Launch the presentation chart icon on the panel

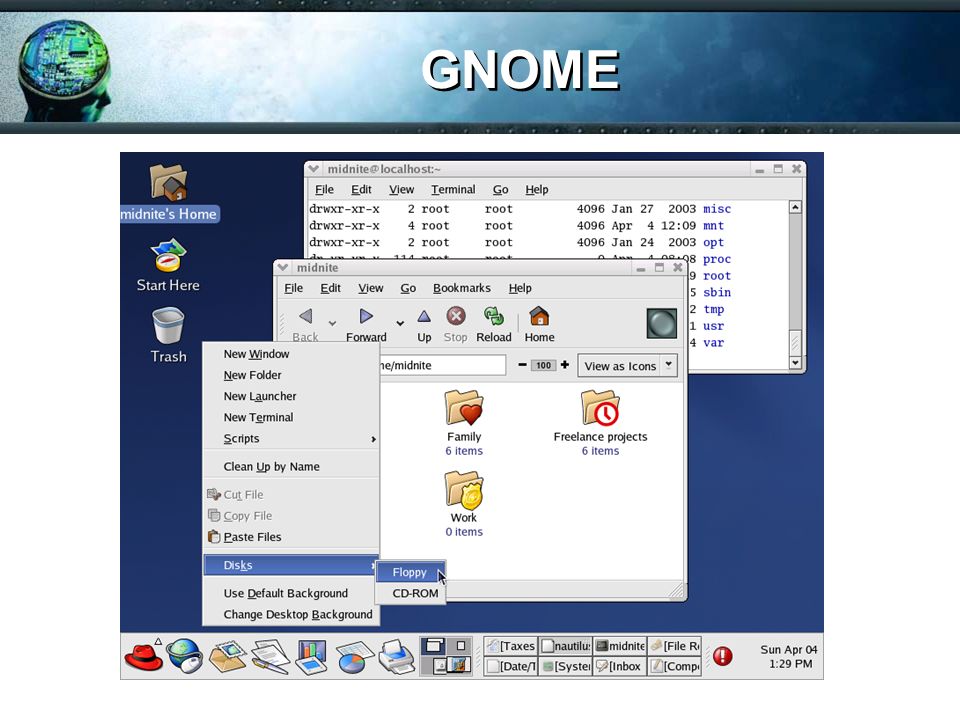tap(312, 656)
